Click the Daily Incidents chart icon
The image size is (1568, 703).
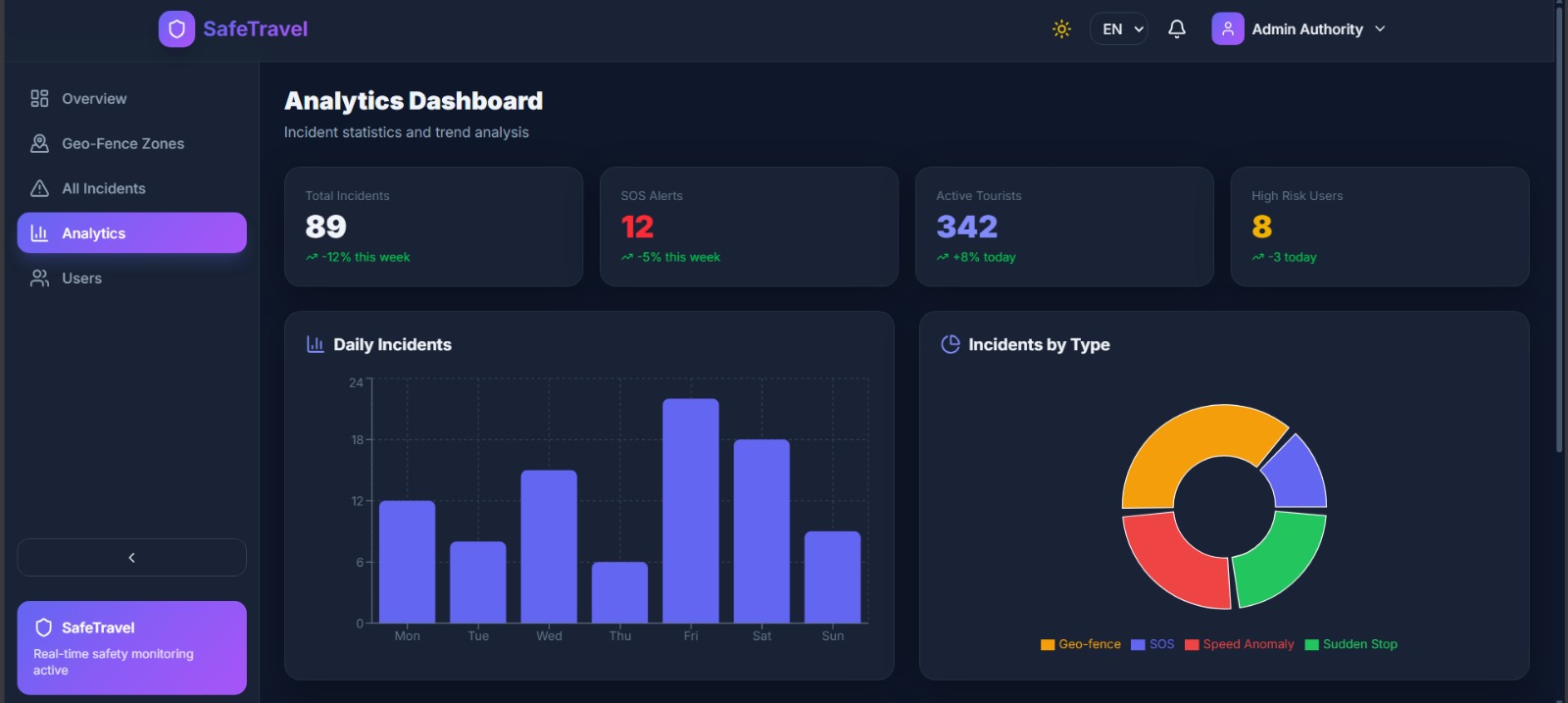click(316, 344)
